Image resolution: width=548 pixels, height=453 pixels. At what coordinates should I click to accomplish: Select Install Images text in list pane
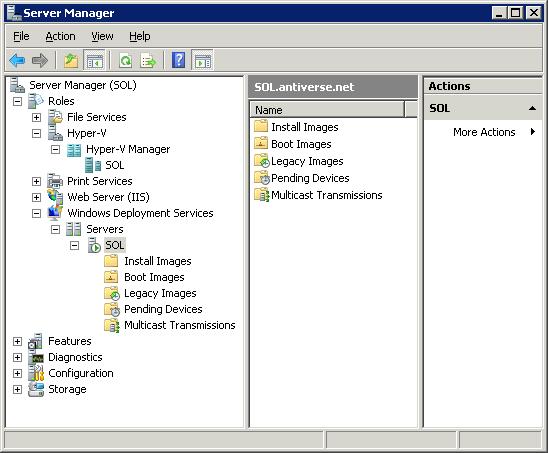[305, 127]
